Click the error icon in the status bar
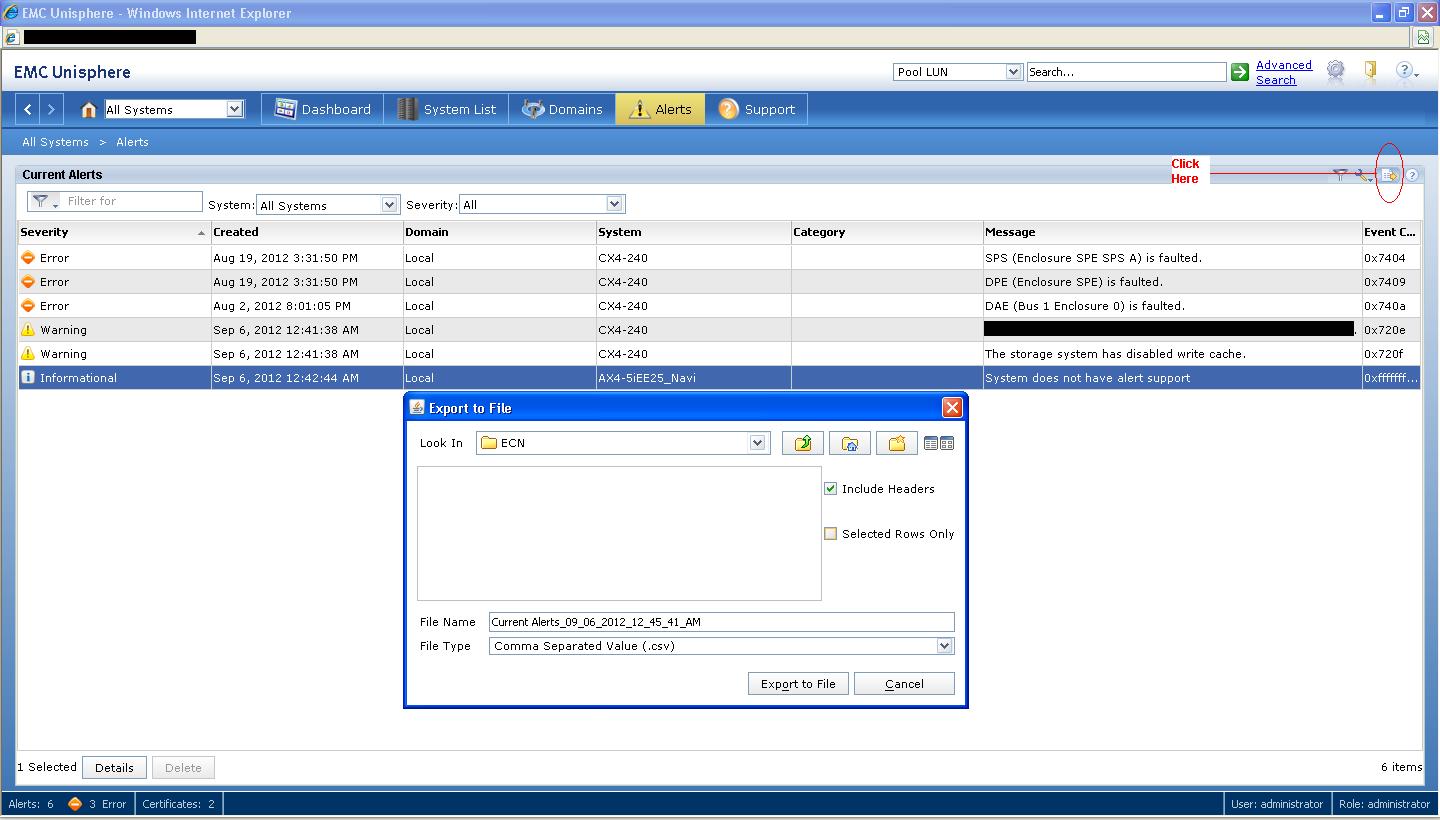The image size is (1440, 820). 75,803
